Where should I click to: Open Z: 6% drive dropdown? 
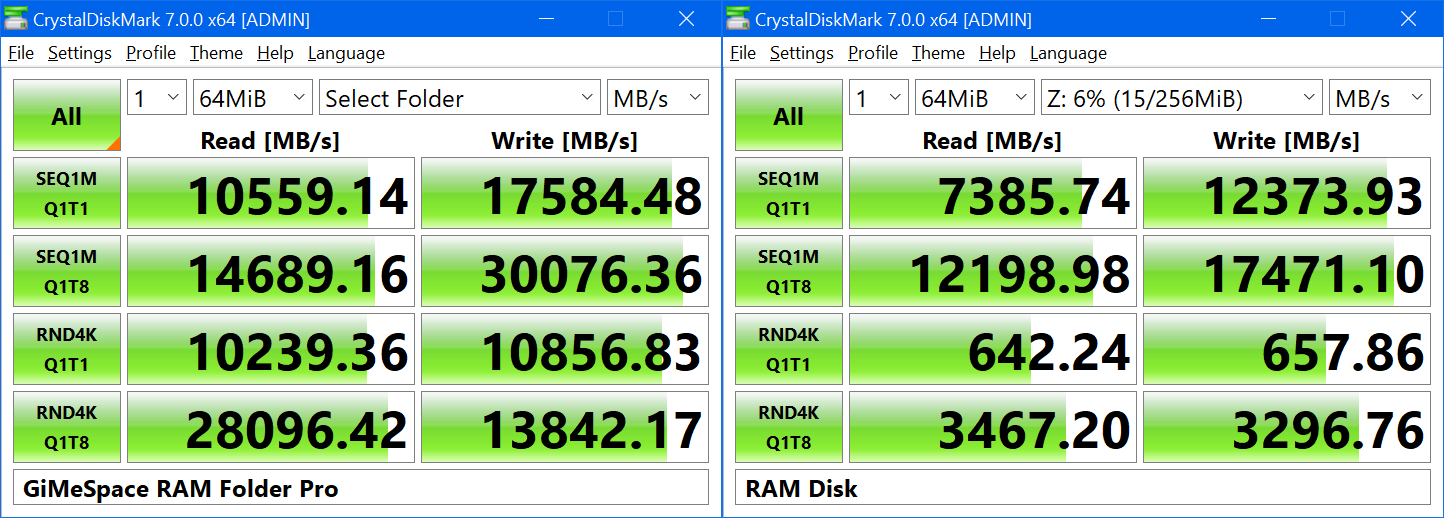pos(1182,98)
